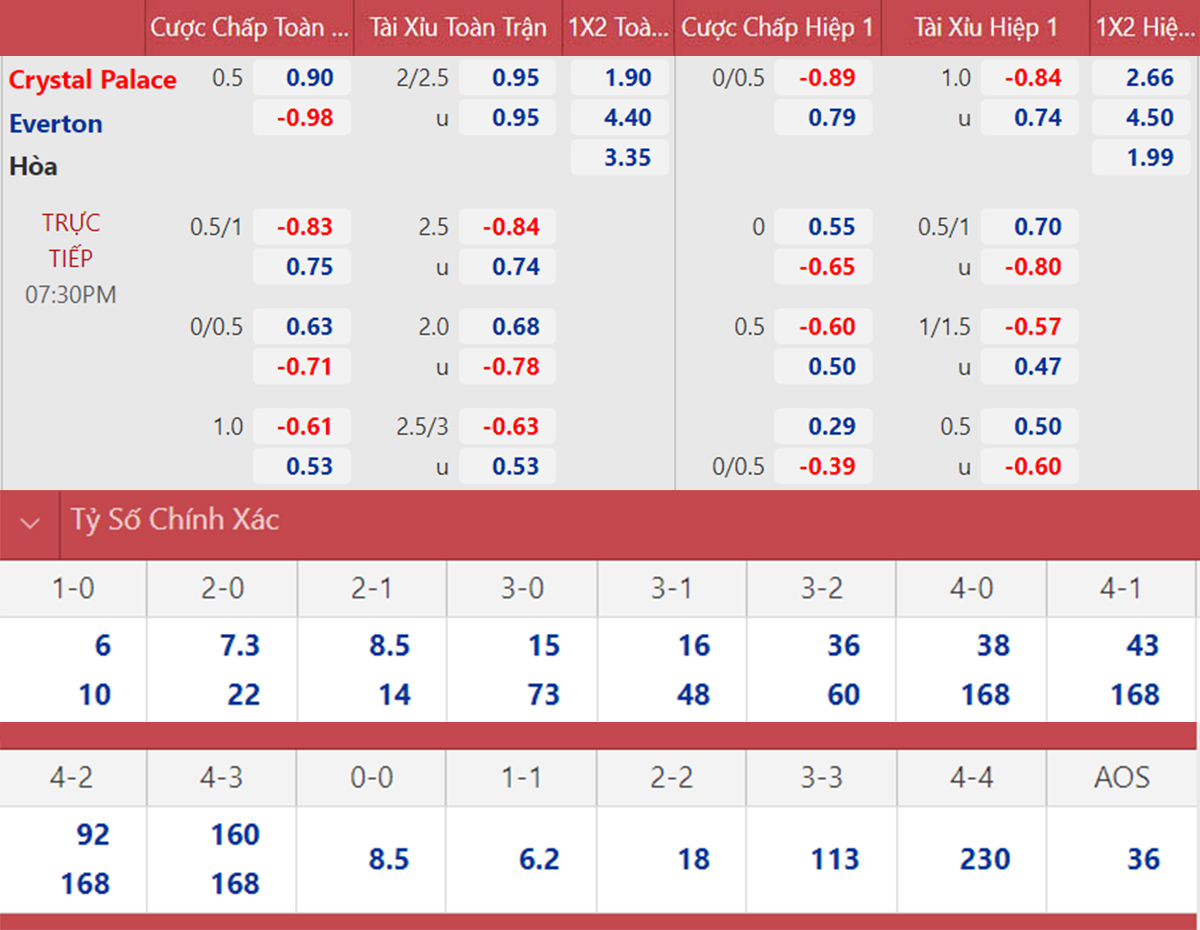Select the Tài Xỉu Toàn Trận column header
Image resolution: width=1200 pixels, height=930 pixels.
click(x=458, y=27)
